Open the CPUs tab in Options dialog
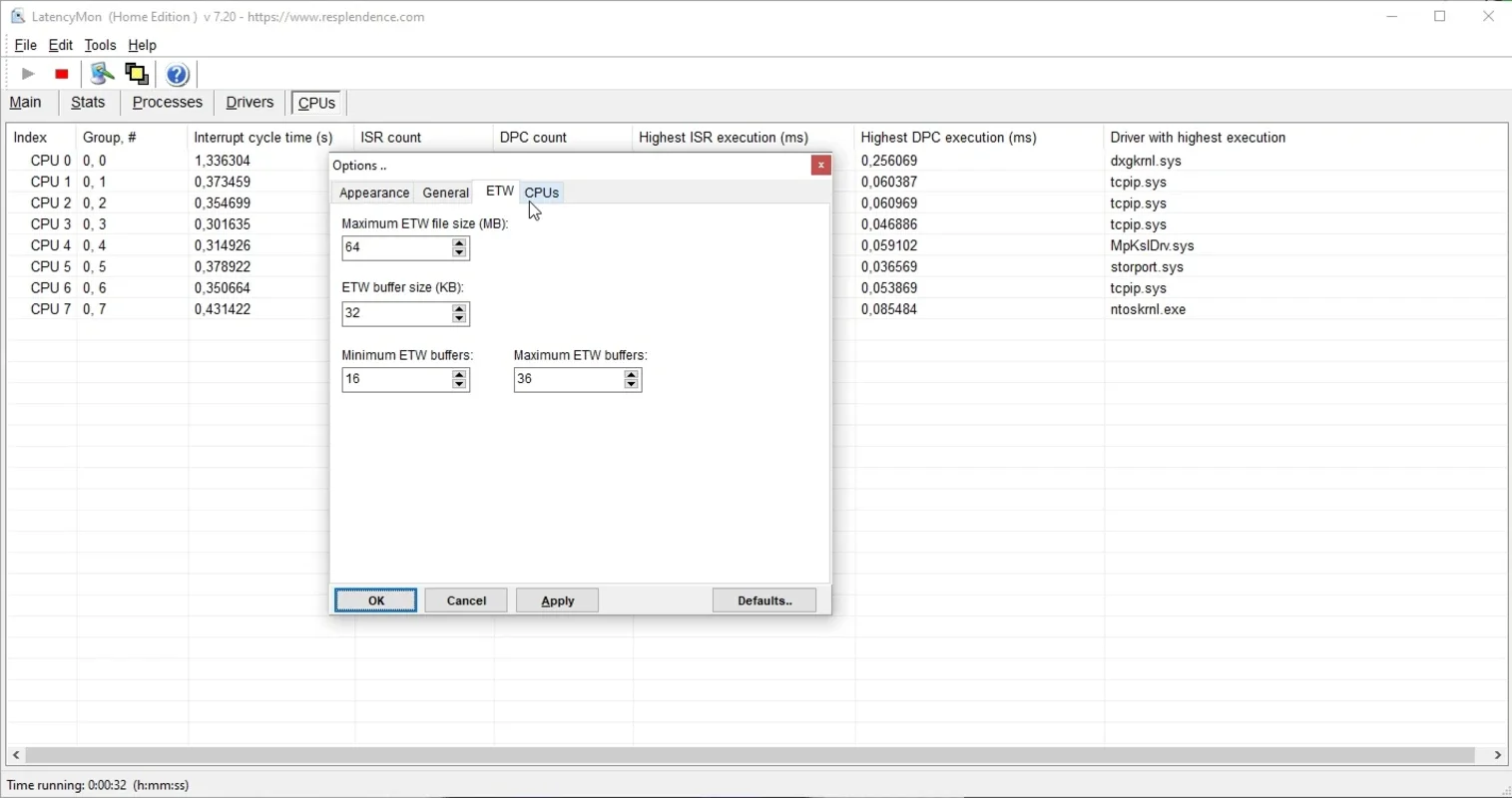Screen dimensions: 1512x798 (542, 194)
